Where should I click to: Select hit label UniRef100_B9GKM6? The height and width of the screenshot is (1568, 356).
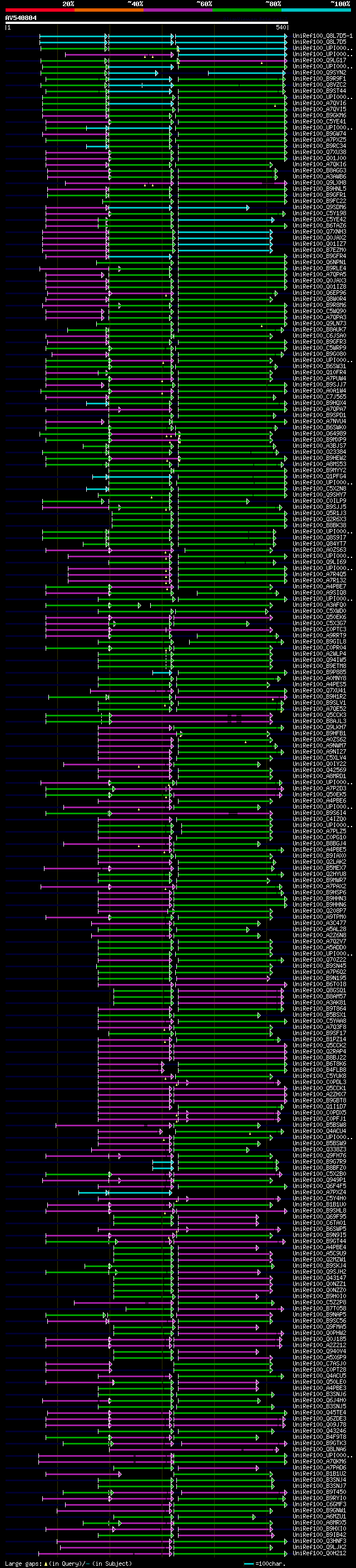(319, 116)
